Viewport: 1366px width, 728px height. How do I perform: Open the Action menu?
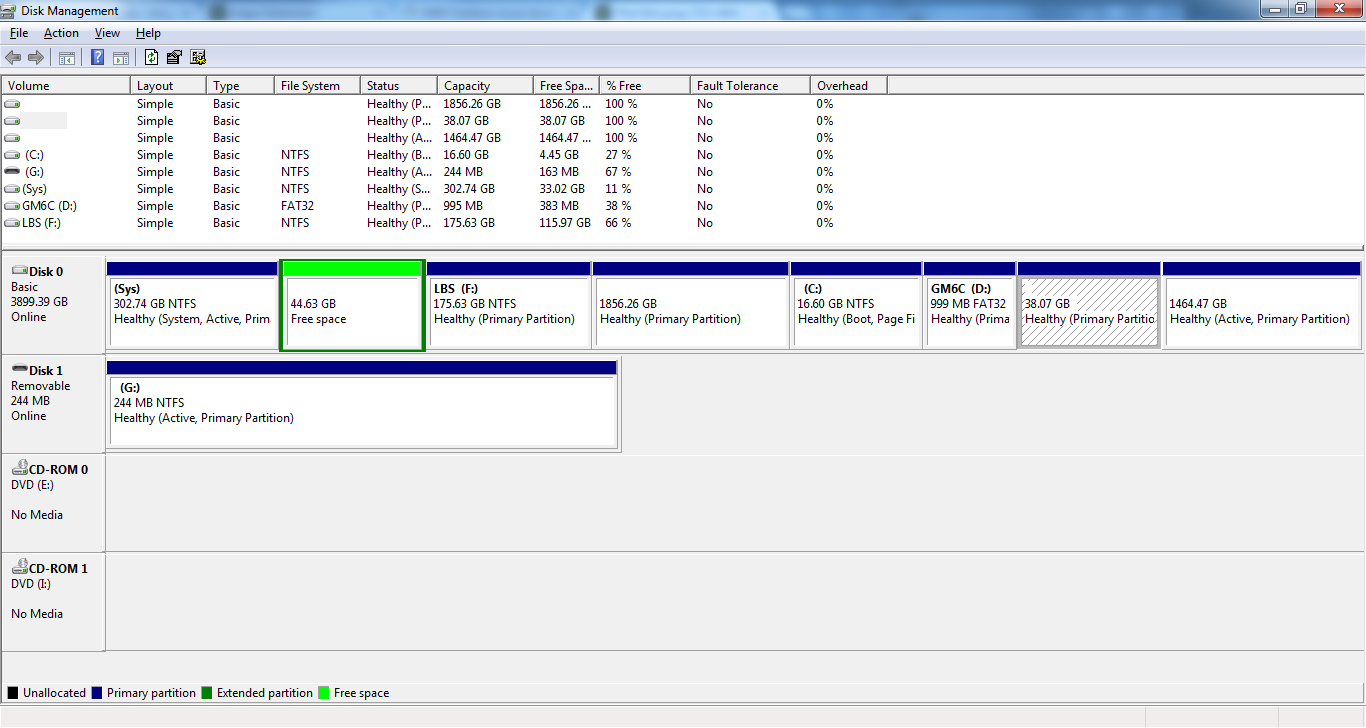click(61, 33)
